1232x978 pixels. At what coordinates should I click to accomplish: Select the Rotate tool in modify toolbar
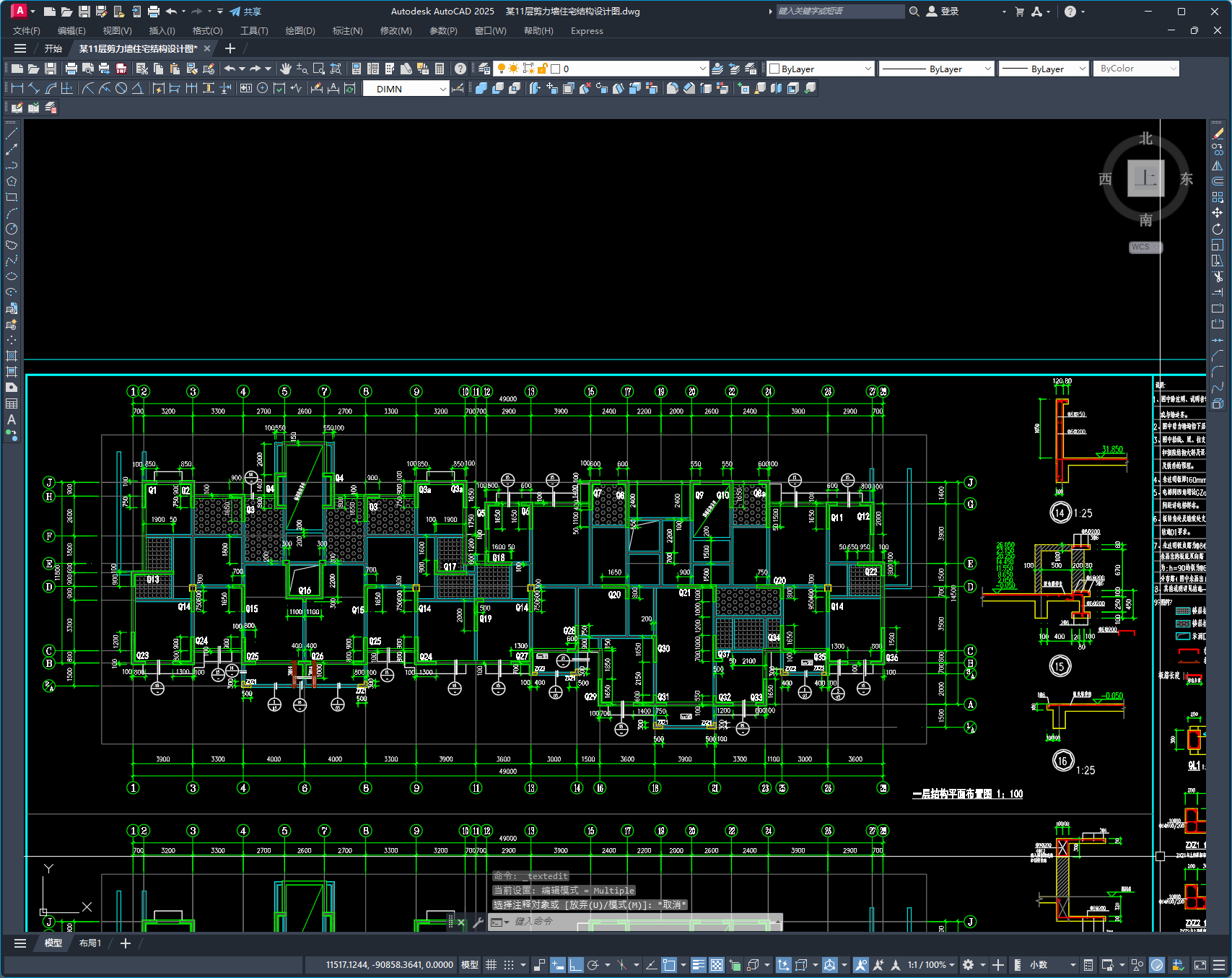pos(1218,229)
